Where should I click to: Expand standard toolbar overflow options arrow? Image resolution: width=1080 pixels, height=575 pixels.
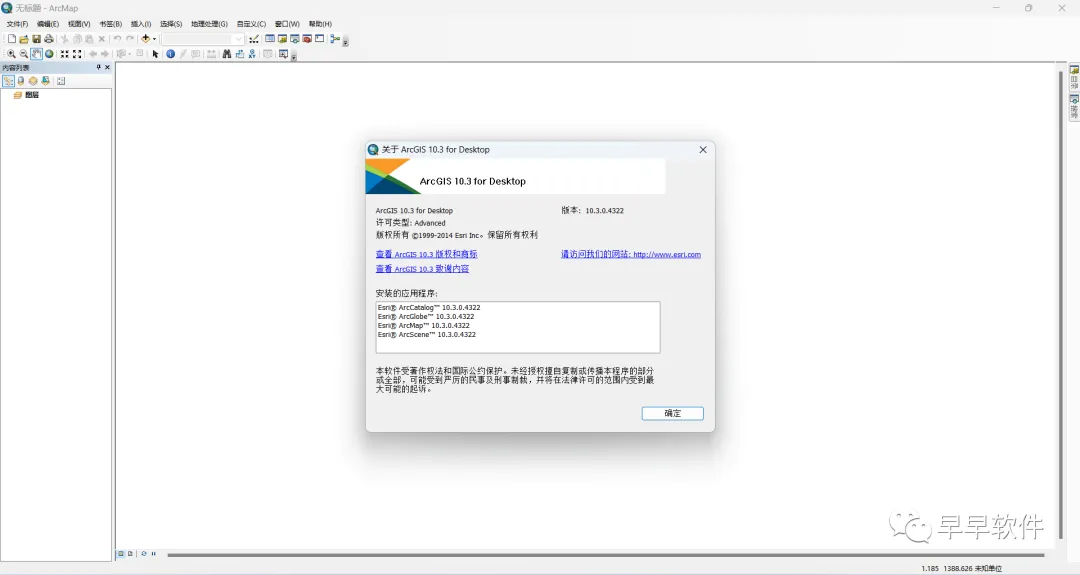pyautogui.click(x=346, y=43)
